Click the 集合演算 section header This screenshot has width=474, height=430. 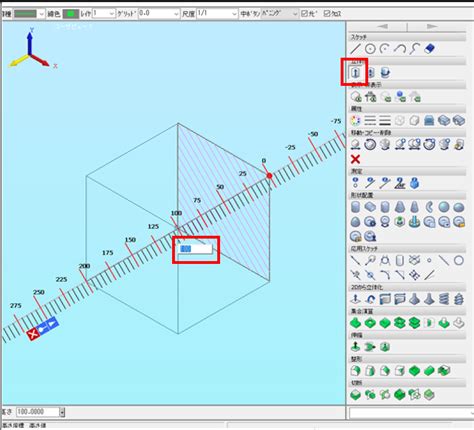coord(407,311)
